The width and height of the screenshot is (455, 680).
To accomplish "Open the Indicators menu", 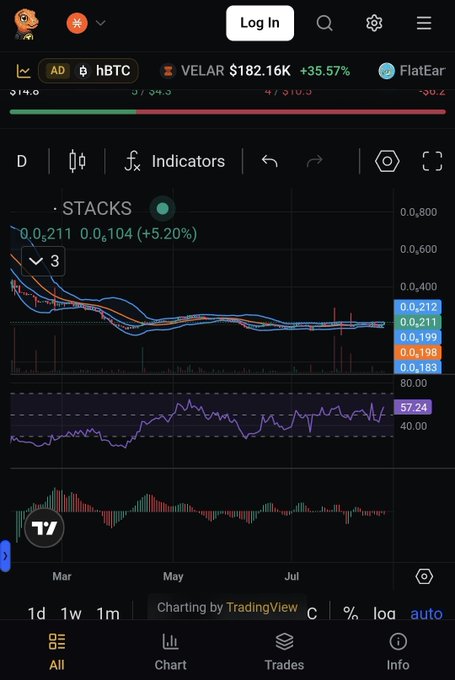I will tap(174, 161).
